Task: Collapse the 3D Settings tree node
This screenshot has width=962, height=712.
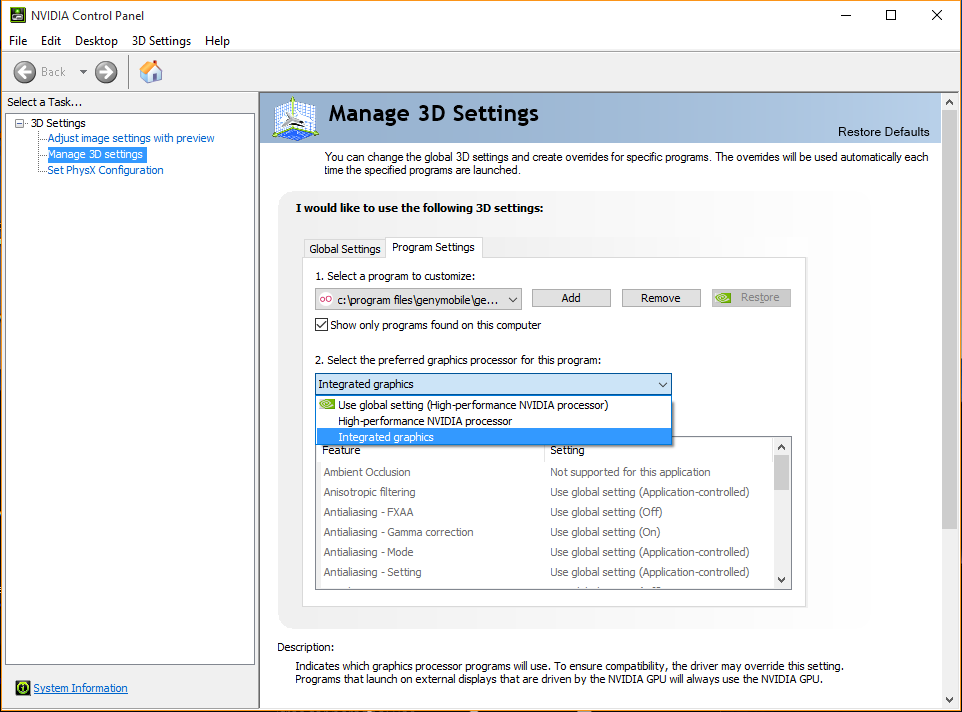Action: pyautogui.click(x=20, y=123)
